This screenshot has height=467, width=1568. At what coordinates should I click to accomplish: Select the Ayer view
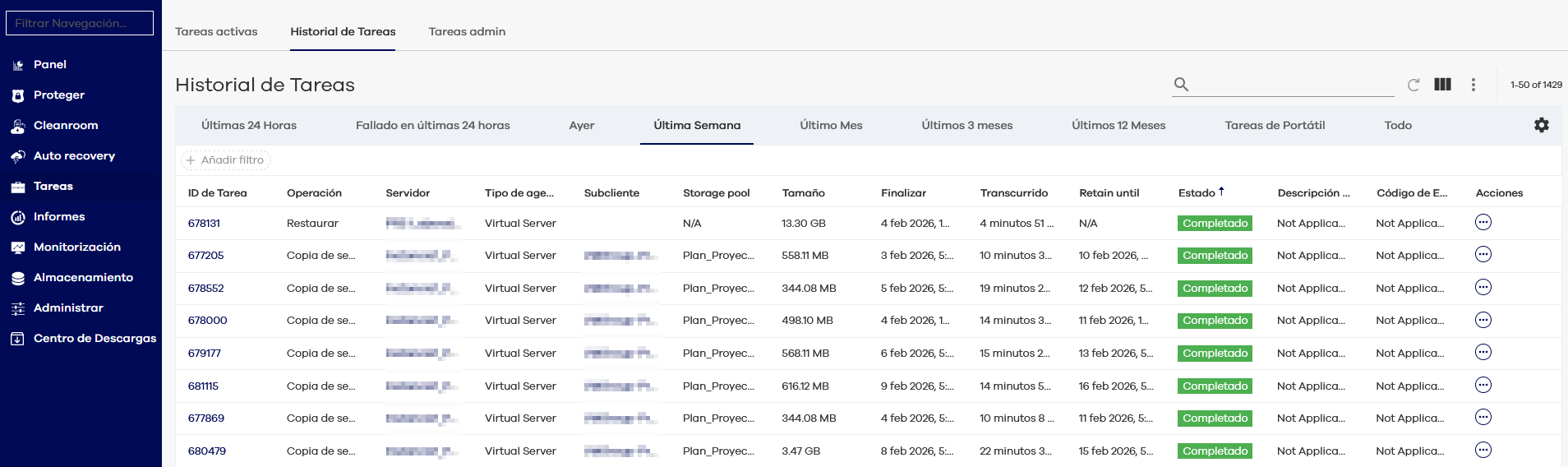pyautogui.click(x=582, y=125)
